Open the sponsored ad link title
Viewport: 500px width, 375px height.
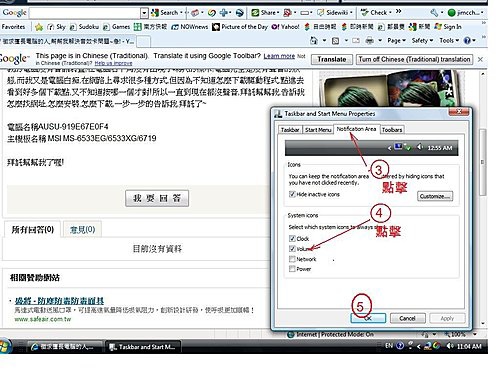click(59, 301)
